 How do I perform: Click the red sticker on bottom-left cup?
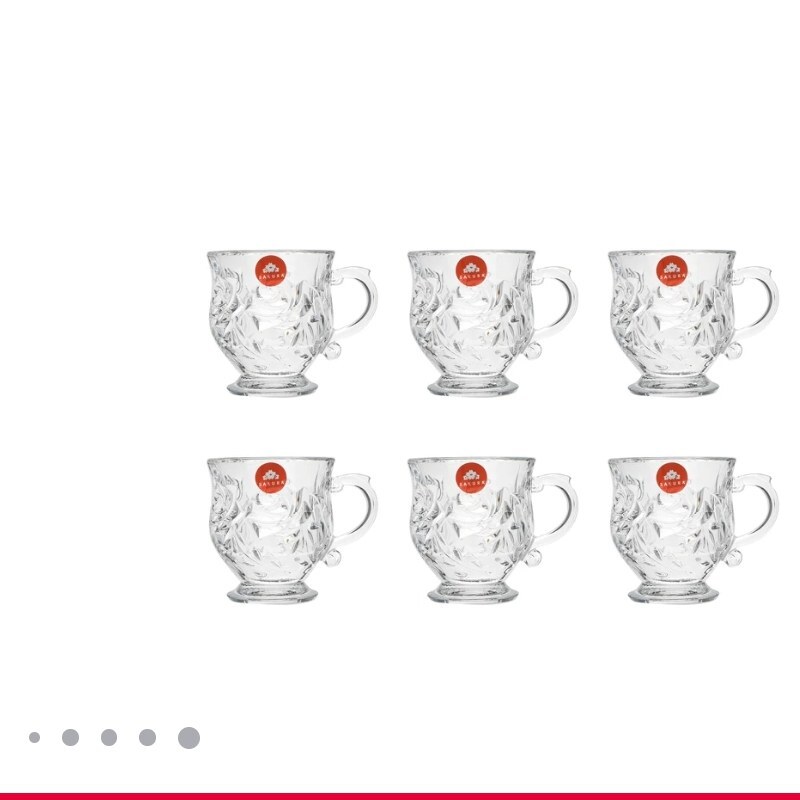[271, 479]
